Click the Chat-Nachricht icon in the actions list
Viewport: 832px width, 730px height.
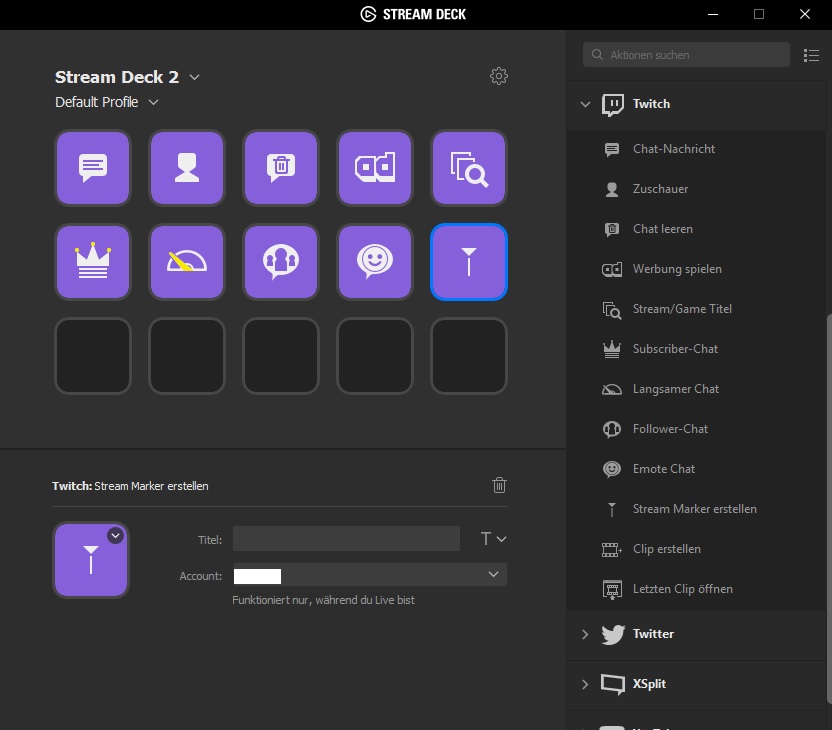pyautogui.click(x=612, y=150)
